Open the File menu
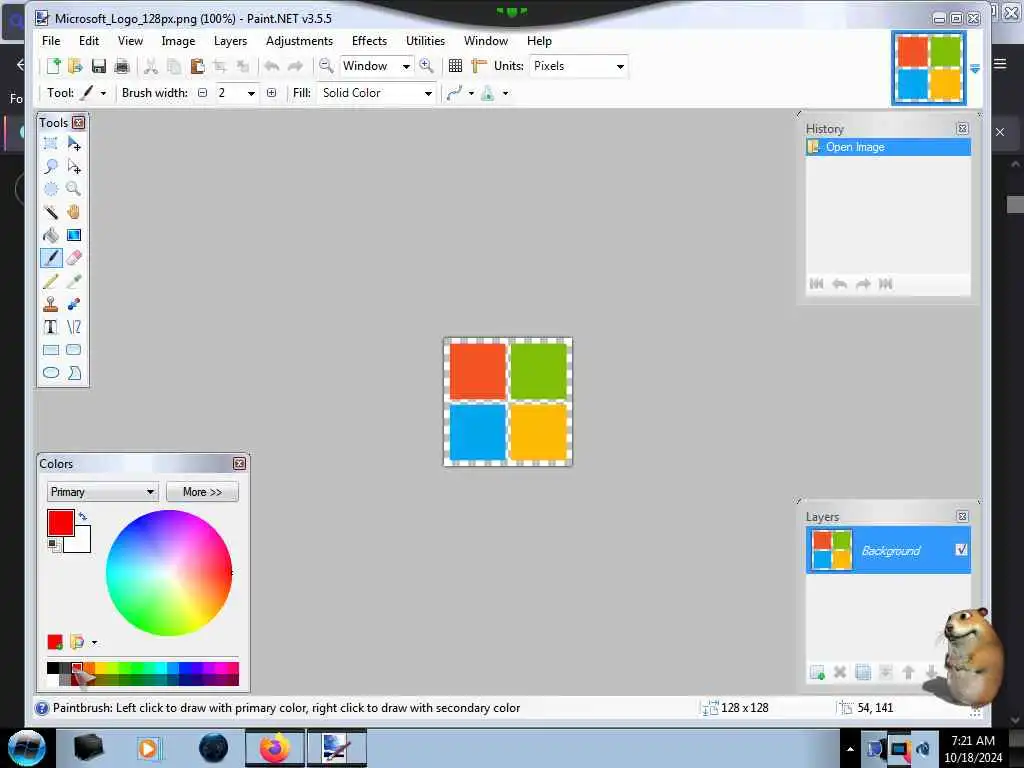This screenshot has width=1024, height=768. tap(51, 40)
